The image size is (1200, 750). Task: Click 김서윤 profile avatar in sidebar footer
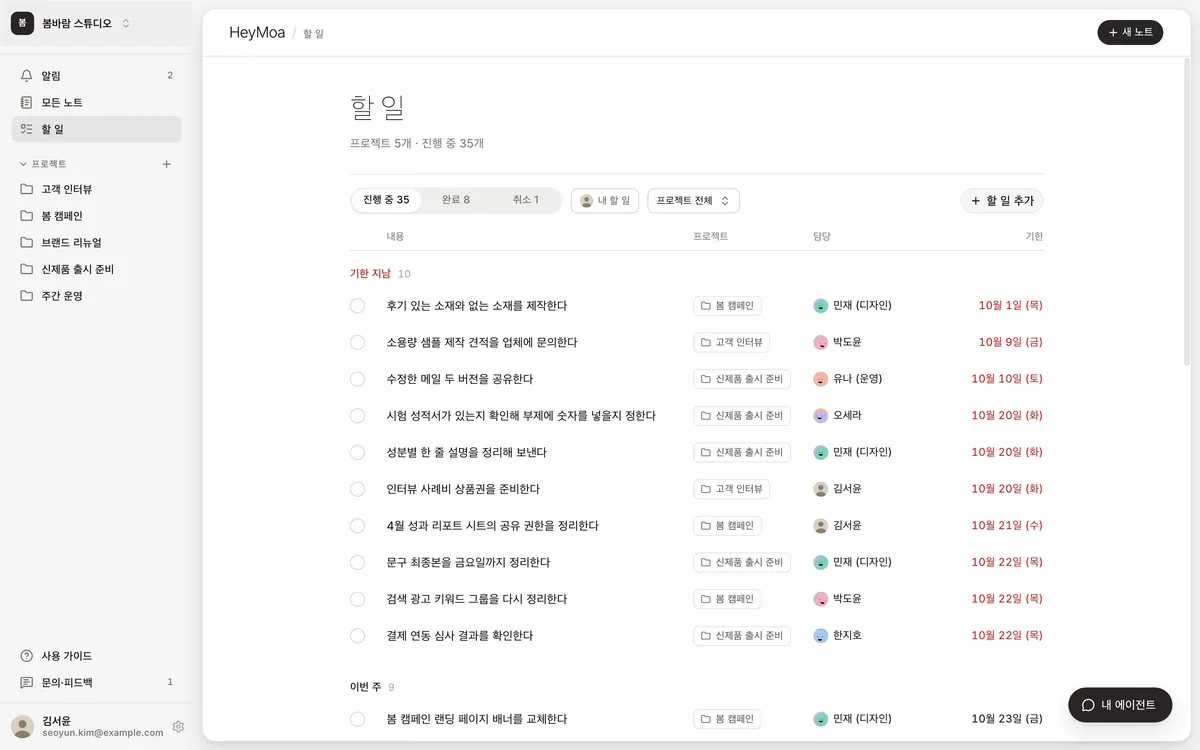point(22,726)
